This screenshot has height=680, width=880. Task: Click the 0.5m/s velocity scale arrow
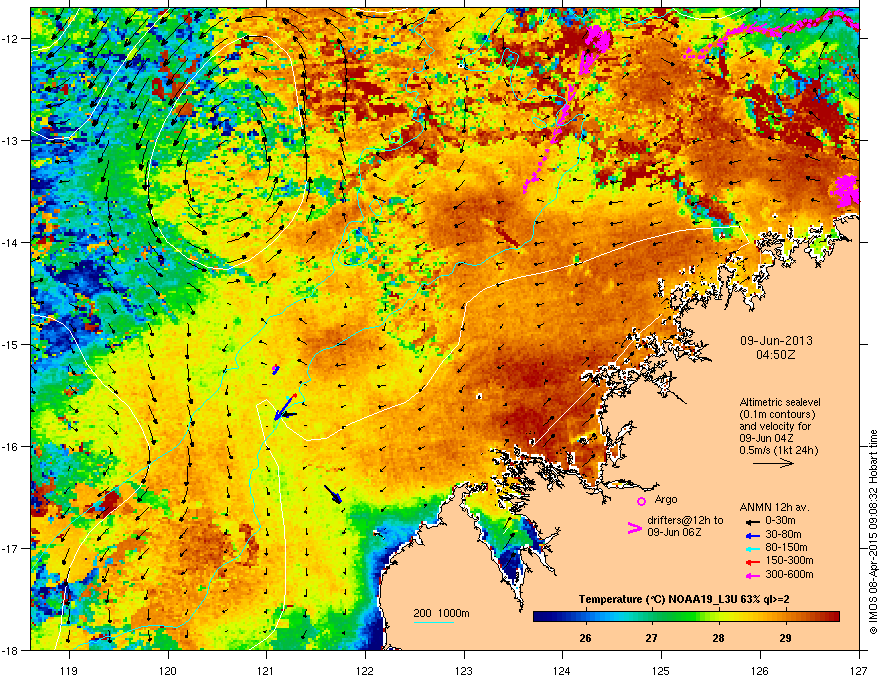(773, 463)
